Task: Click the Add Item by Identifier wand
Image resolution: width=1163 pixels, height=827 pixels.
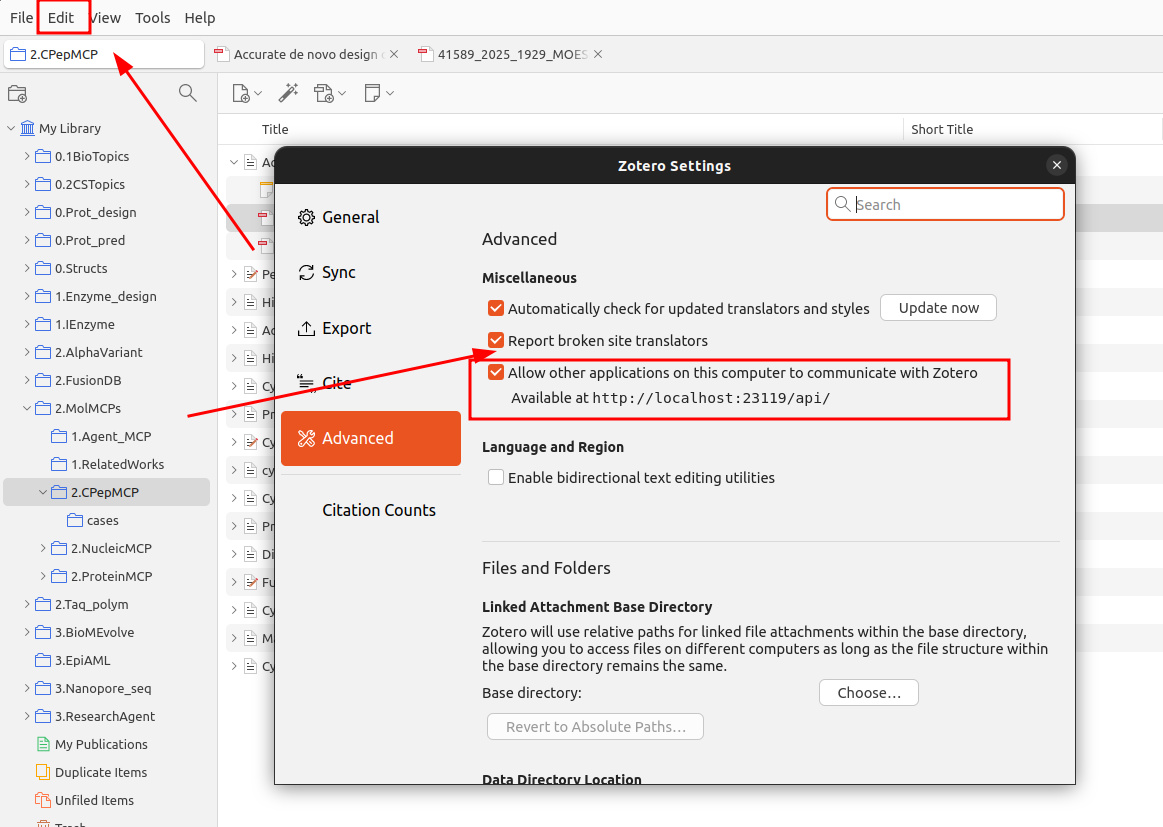Action: click(x=288, y=93)
